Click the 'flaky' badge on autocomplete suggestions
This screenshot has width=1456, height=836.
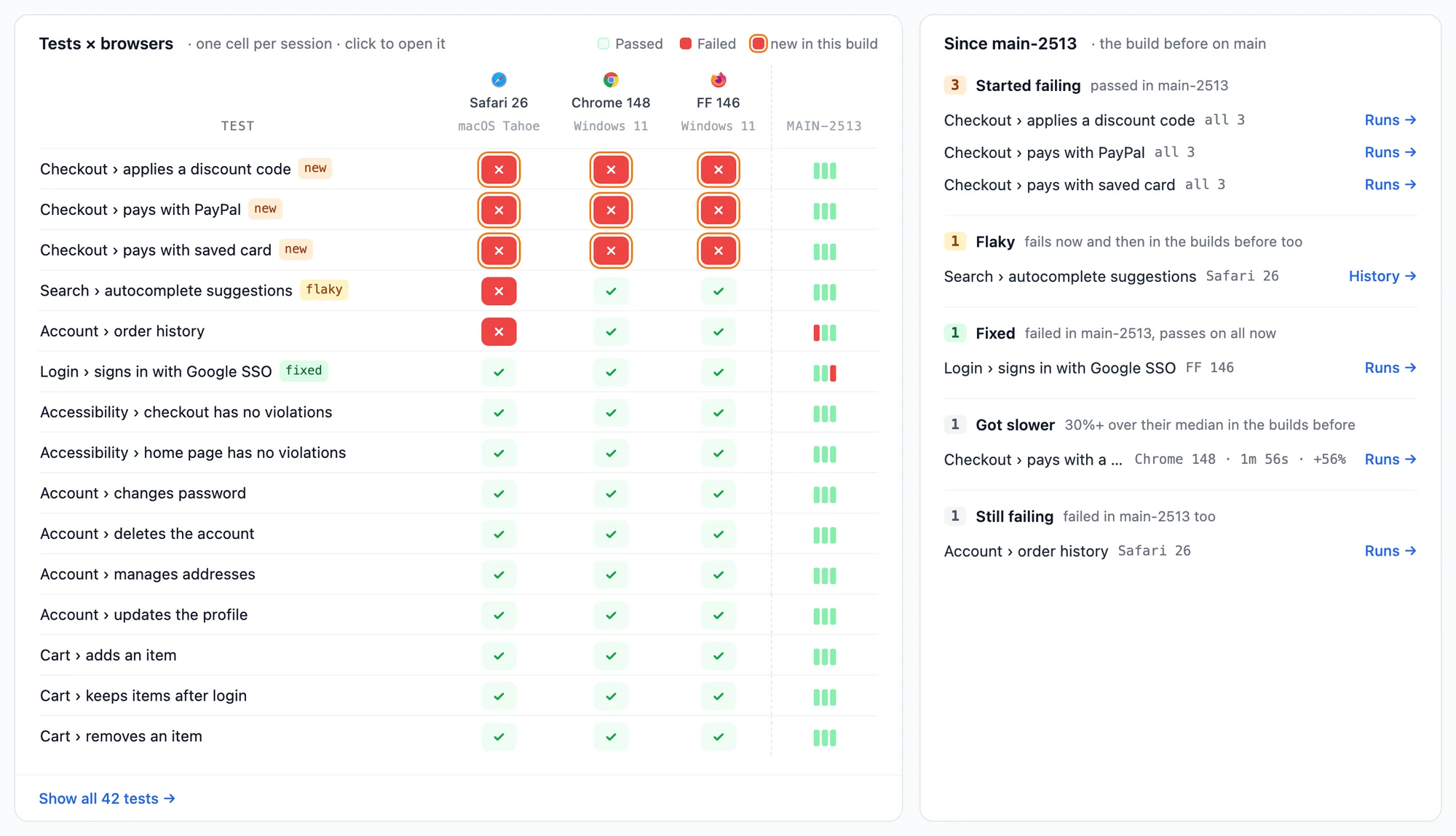tap(324, 290)
